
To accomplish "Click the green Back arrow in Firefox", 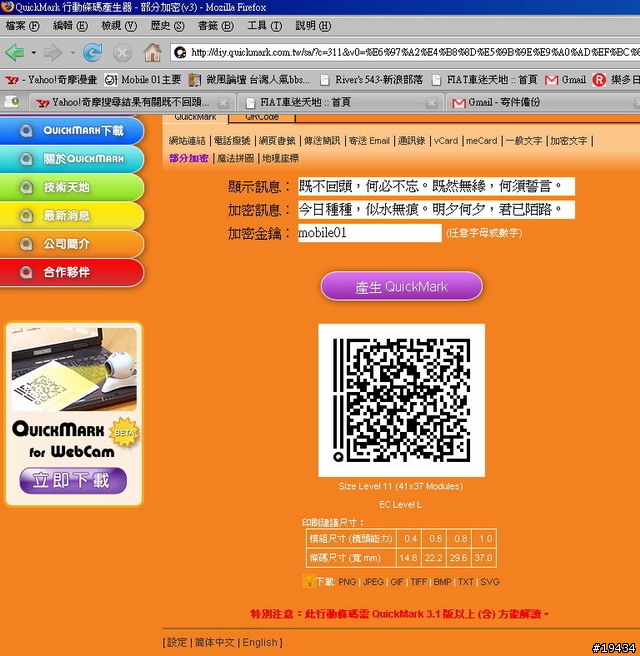I will tap(15, 53).
